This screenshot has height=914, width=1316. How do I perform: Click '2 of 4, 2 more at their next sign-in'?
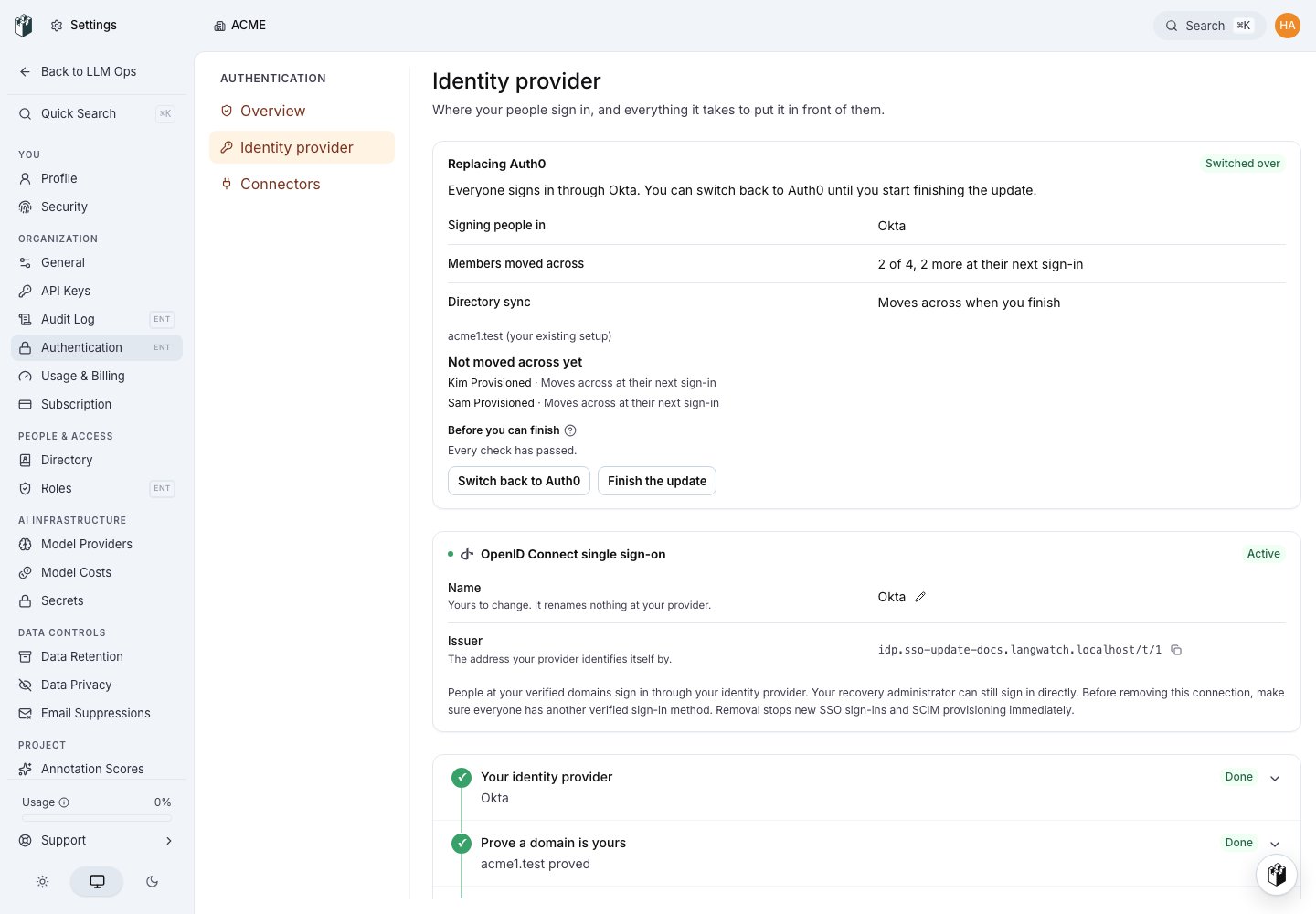coord(980,264)
